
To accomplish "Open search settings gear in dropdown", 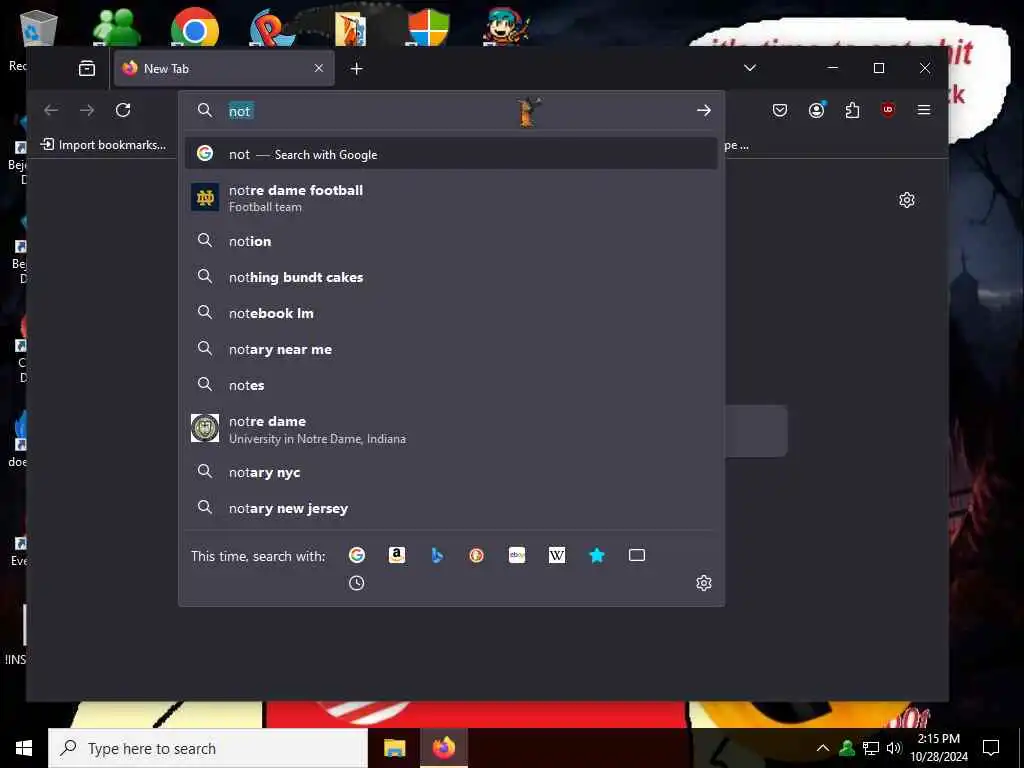I will [x=703, y=583].
